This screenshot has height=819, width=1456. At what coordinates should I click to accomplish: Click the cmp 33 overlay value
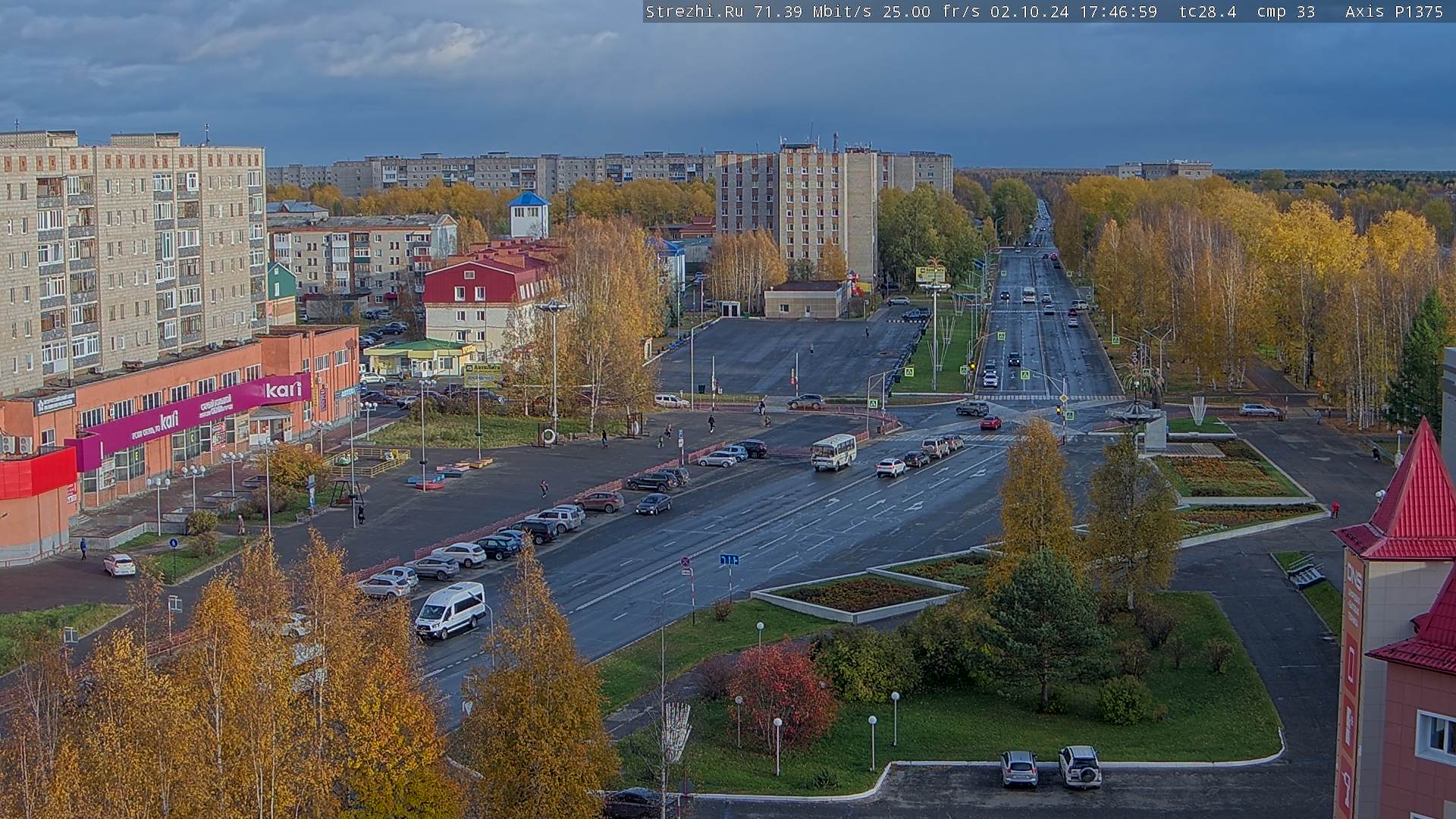[1286, 11]
